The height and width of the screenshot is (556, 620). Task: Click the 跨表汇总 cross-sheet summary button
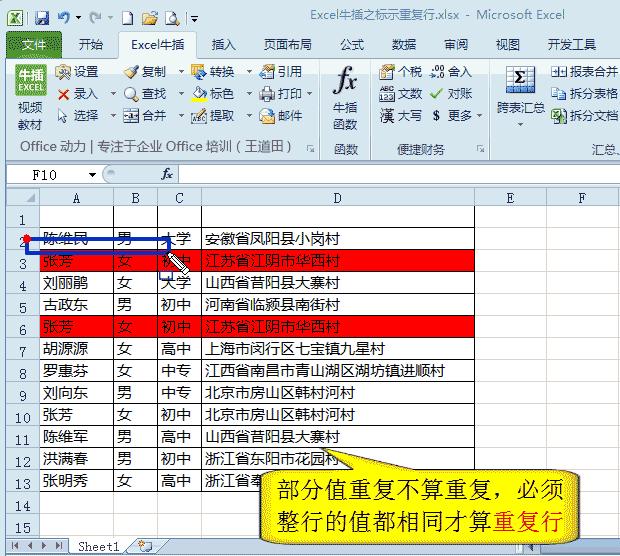tap(520, 97)
